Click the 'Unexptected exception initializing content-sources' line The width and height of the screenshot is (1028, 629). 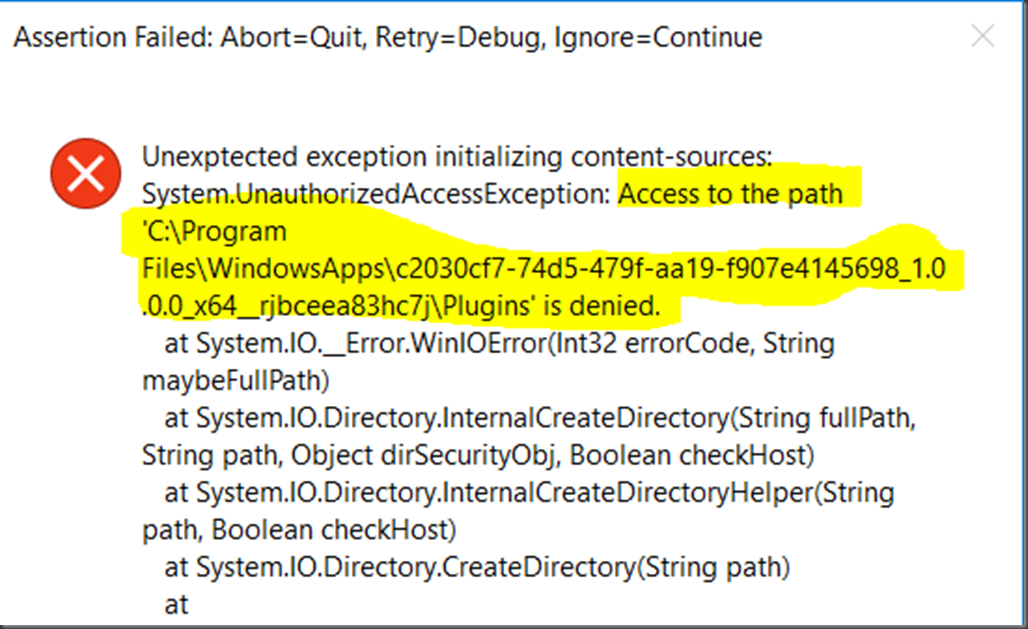(458, 157)
